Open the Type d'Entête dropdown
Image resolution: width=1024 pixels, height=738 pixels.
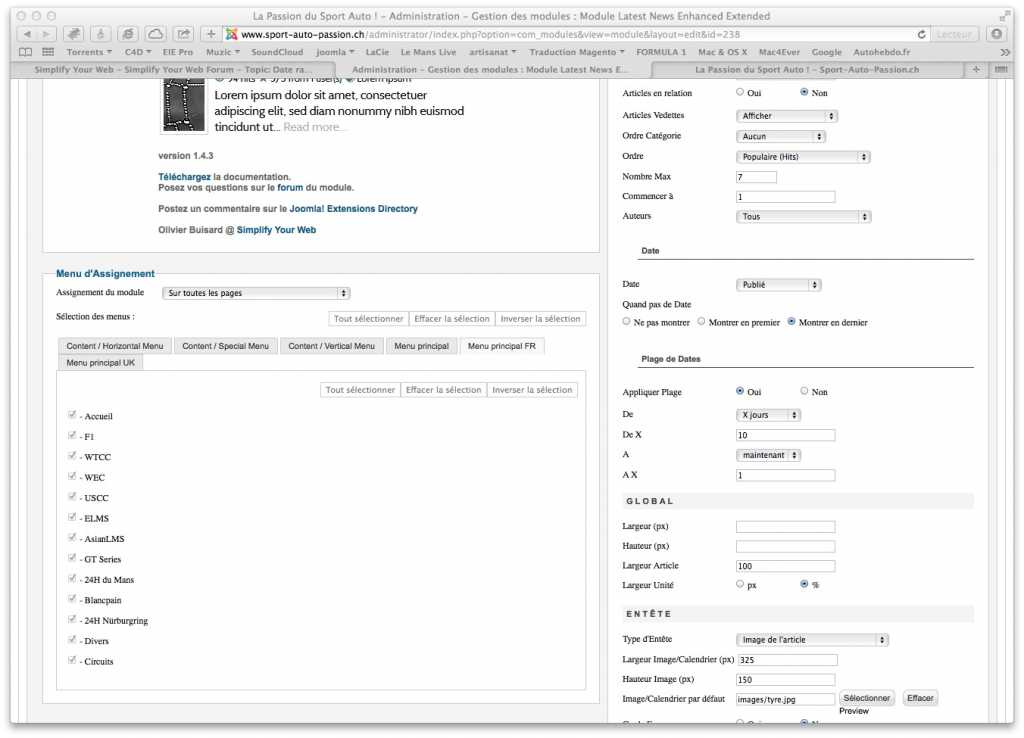812,640
